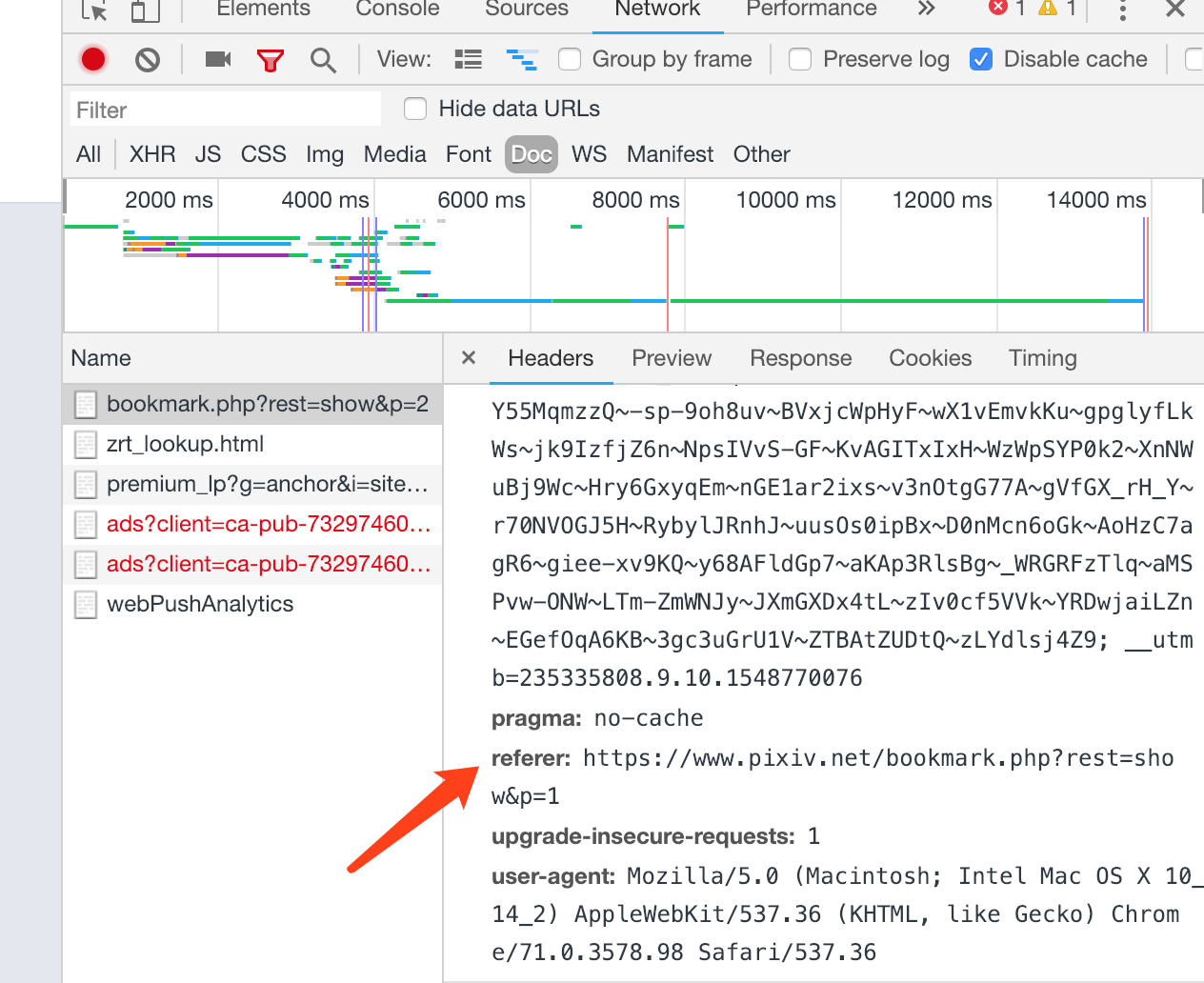Clear the network log

[x=148, y=60]
